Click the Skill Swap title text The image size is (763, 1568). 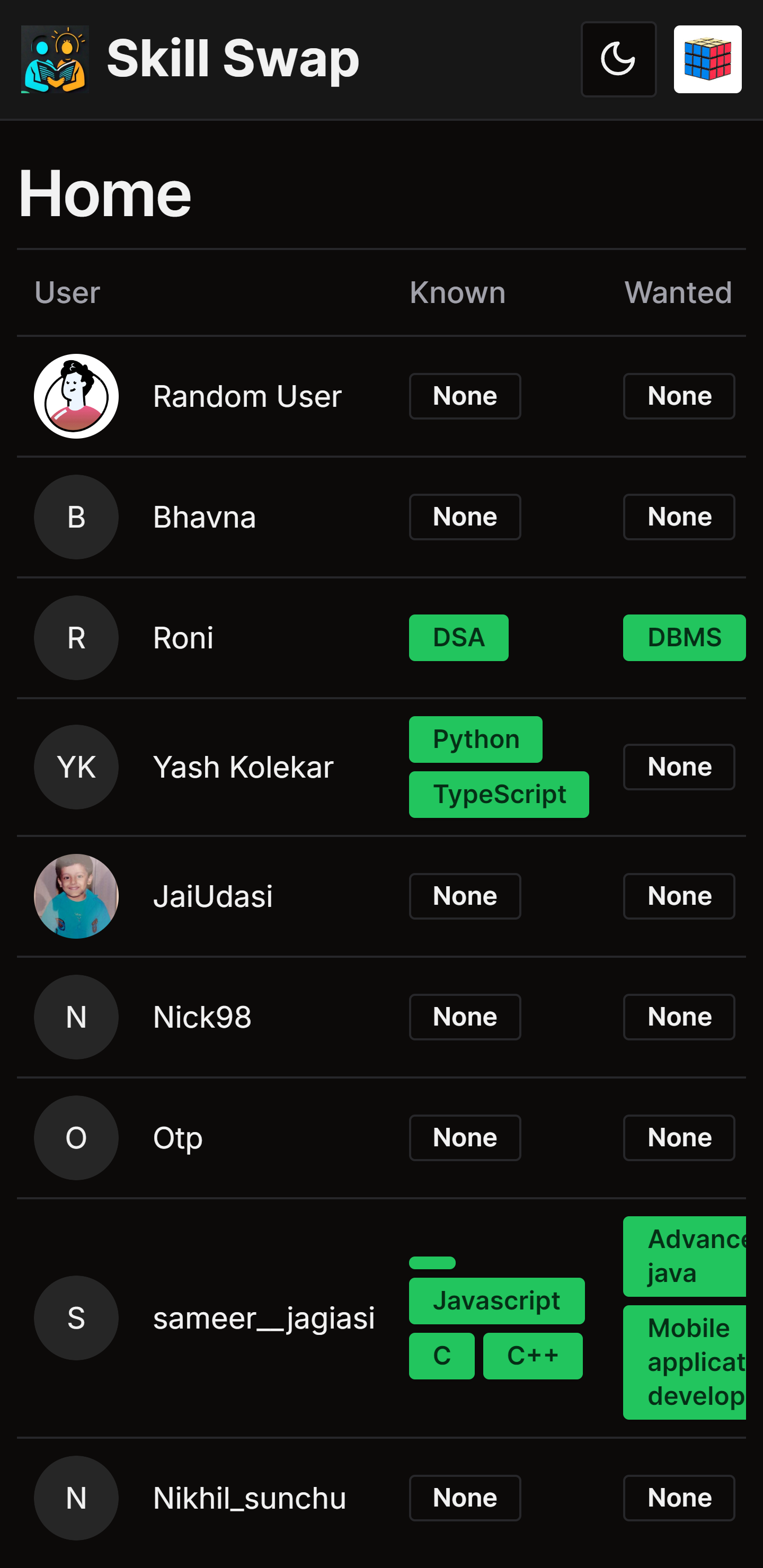click(233, 59)
